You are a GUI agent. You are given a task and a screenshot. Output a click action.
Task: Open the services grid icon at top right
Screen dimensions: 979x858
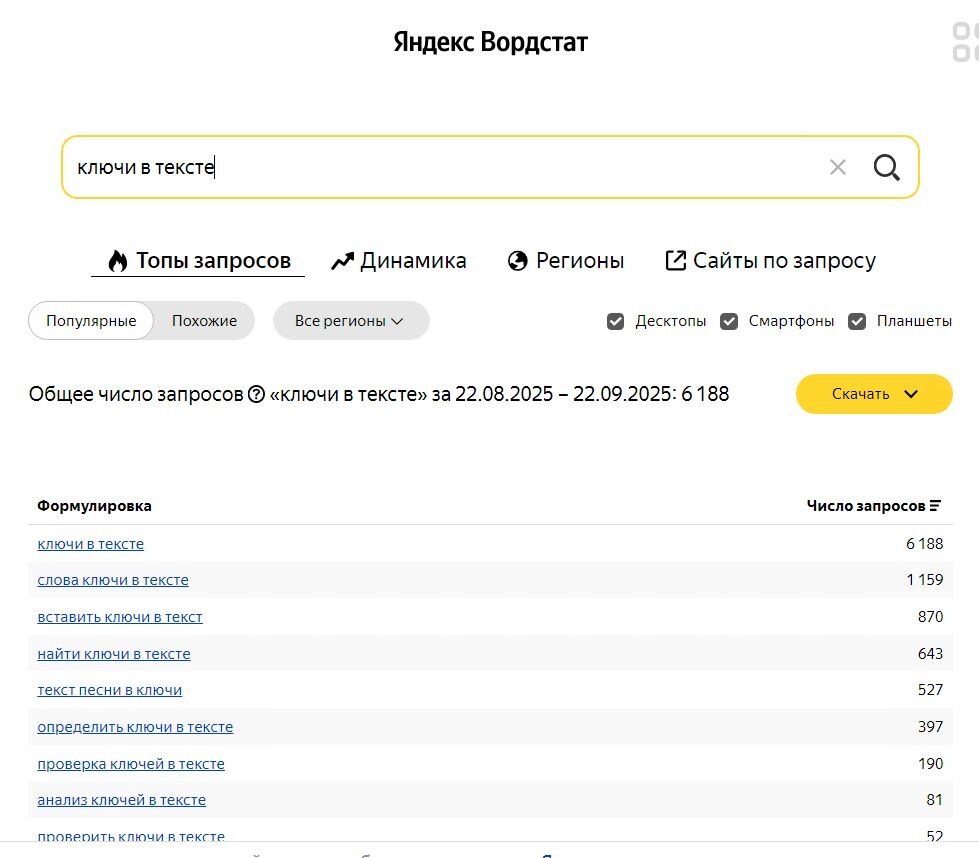pos(965,42)
